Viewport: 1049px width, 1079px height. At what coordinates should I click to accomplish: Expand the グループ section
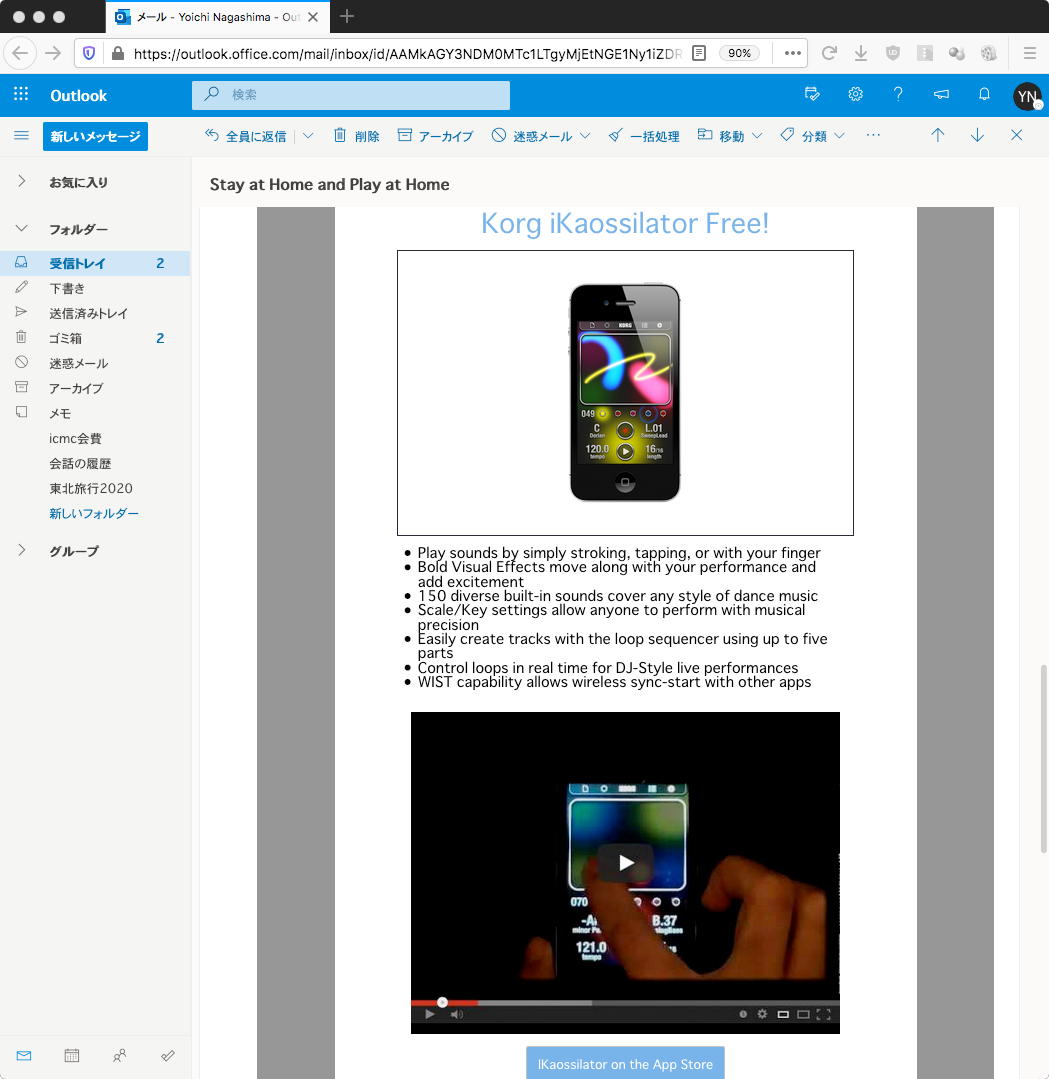tap(21, 550)
